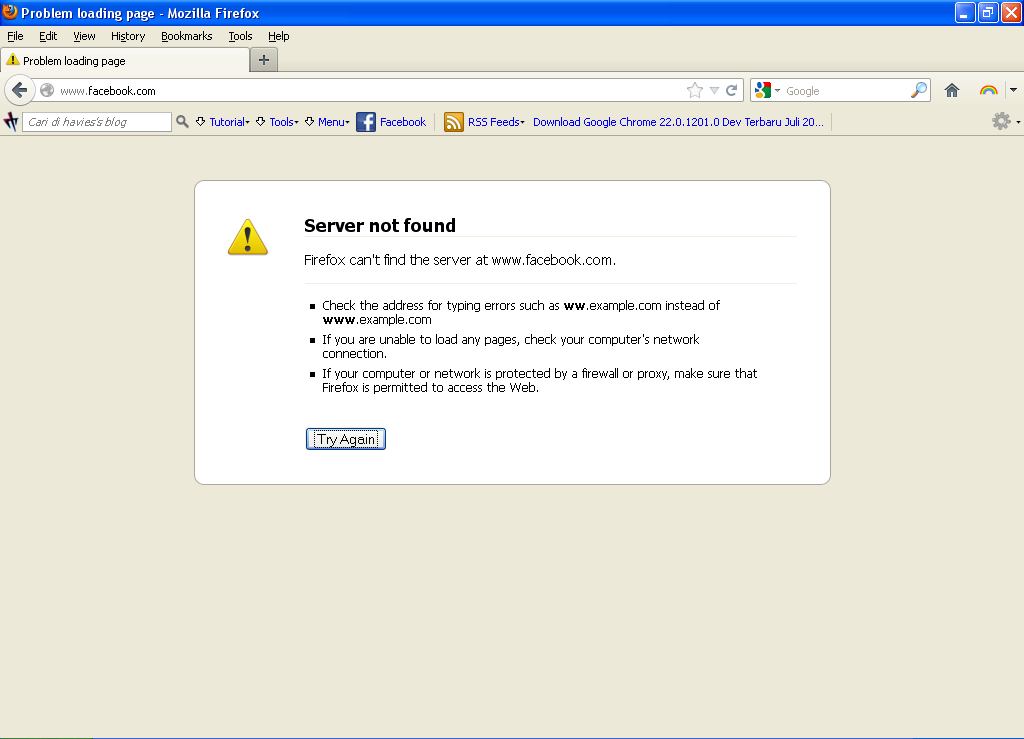Open the View menu
This screenshot has height=739, width=1024.
[84, 36]
